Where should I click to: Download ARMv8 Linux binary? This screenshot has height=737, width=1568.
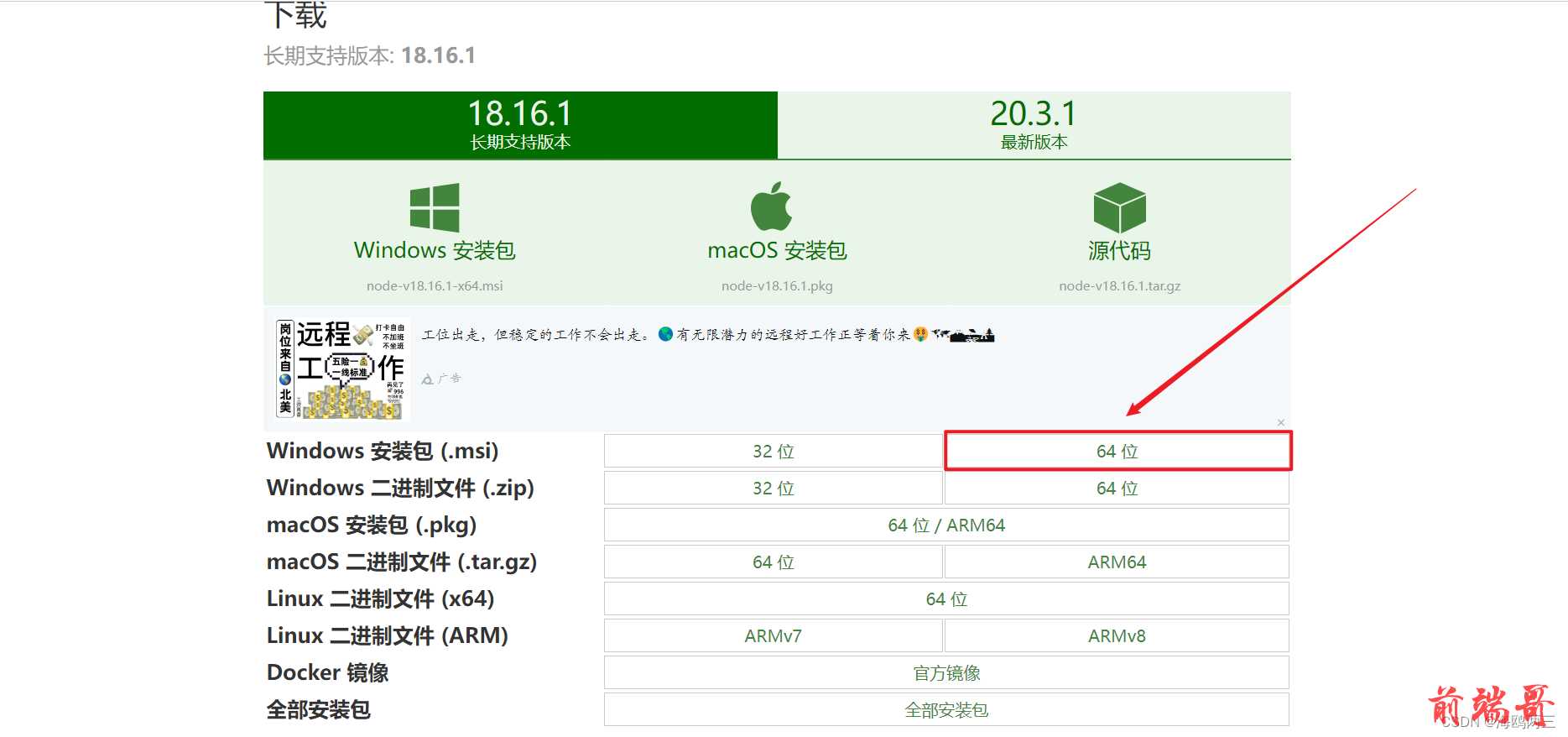1117,635
